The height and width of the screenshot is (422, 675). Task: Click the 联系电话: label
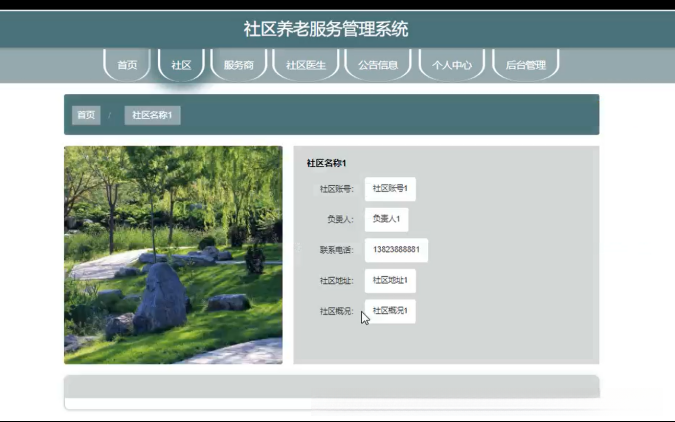[x=337, y=250]
